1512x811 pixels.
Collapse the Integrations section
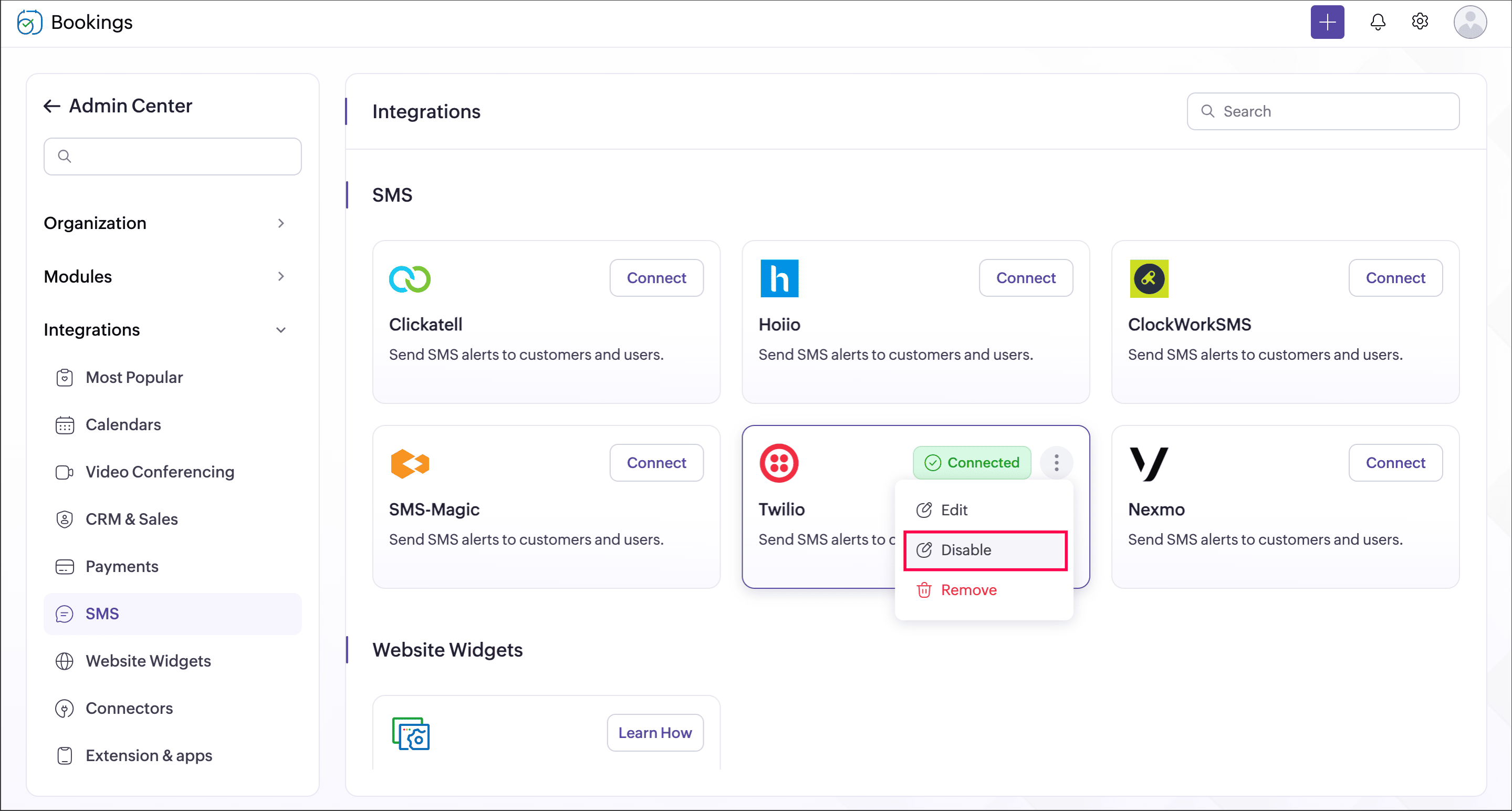[x=281, y=330]
